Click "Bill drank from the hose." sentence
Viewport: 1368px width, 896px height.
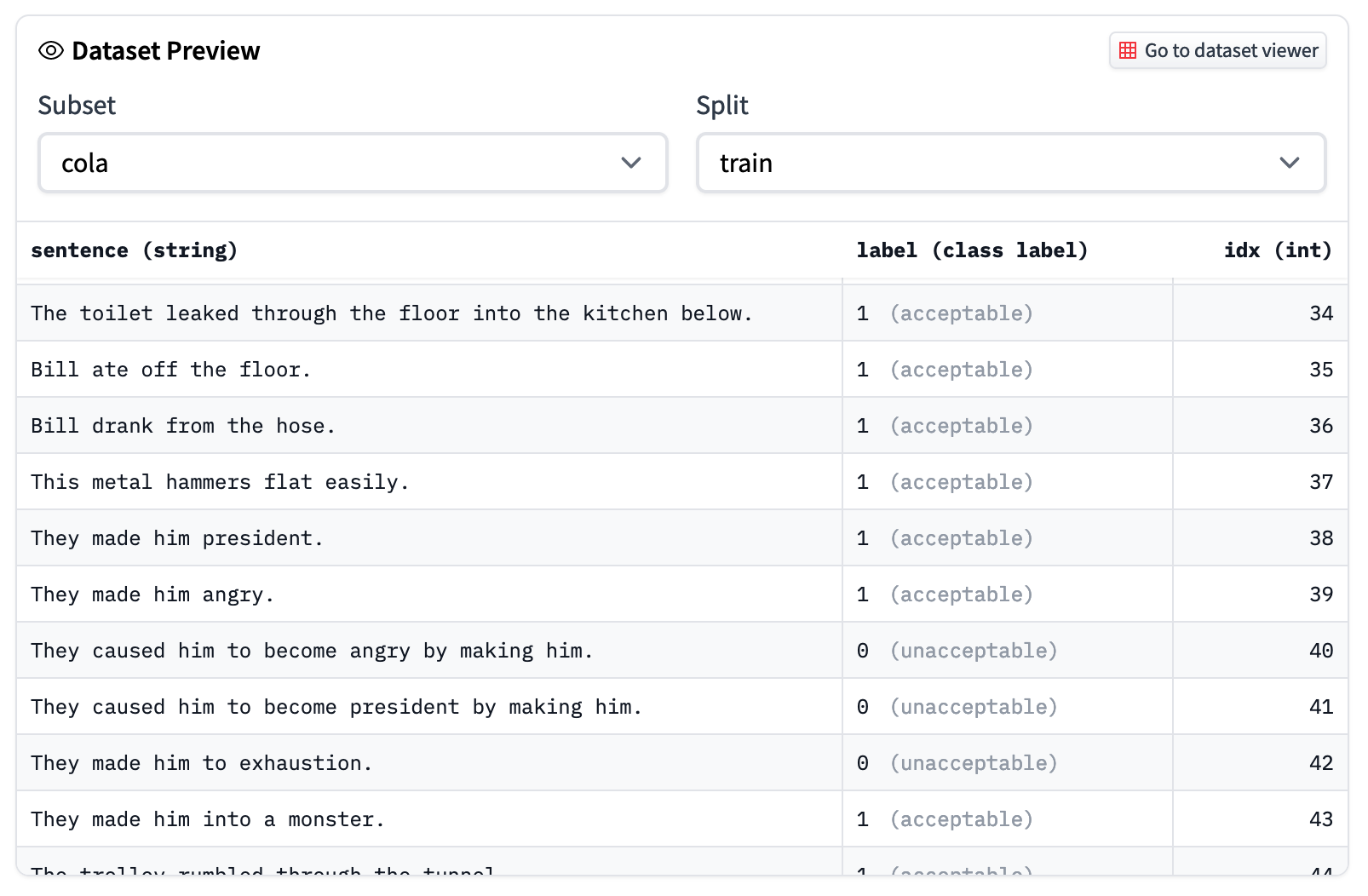183,426
